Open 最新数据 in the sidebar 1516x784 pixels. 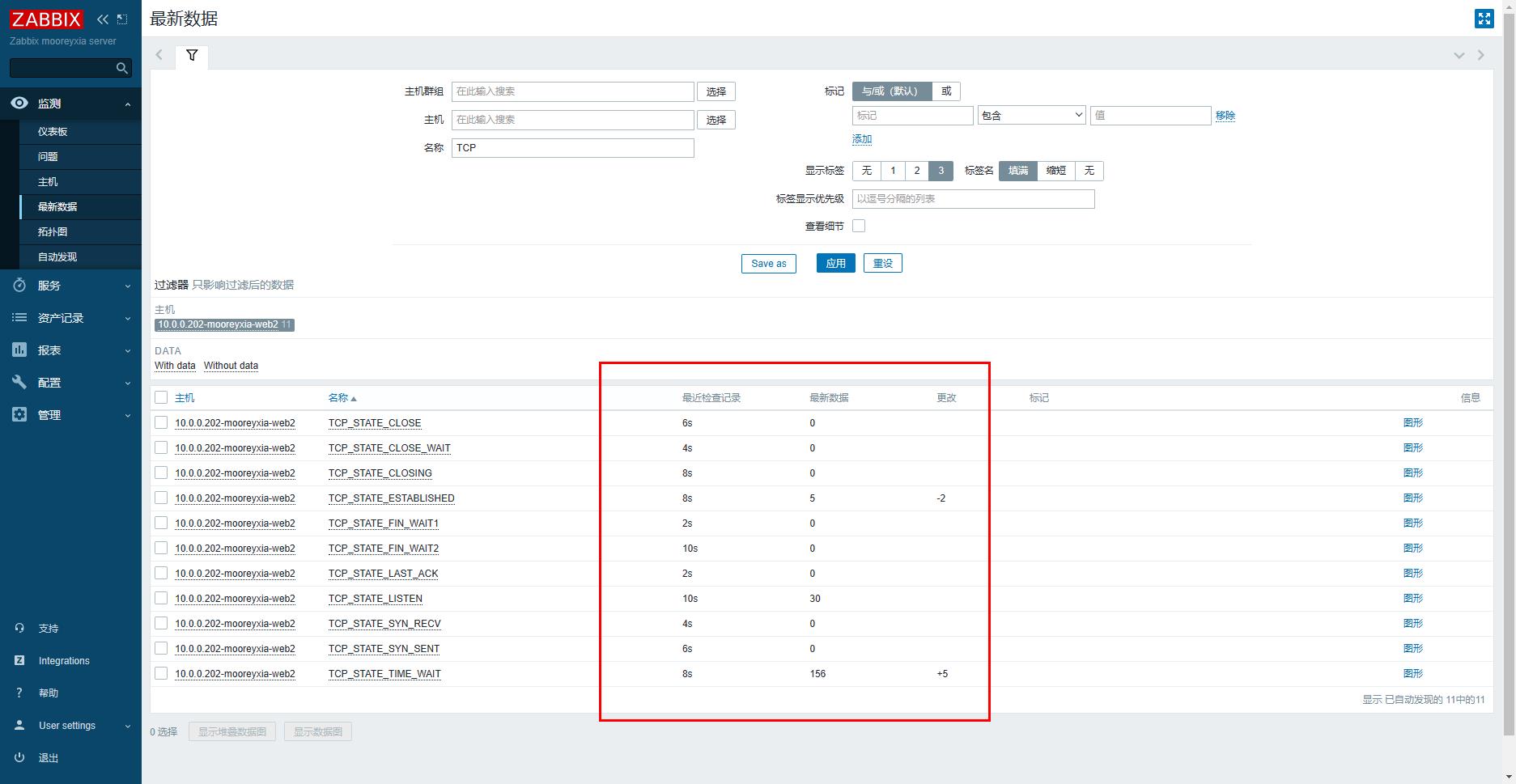[57, 206]
